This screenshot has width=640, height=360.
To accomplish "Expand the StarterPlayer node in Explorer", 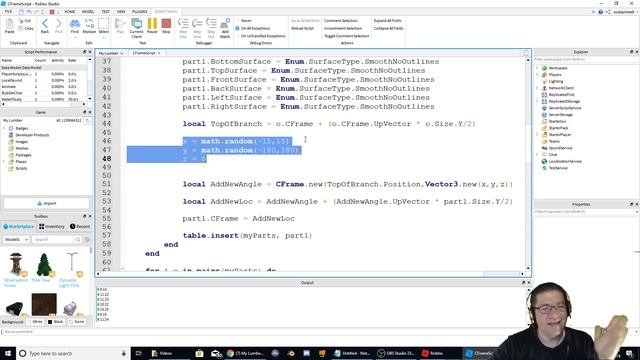I will point(537,135).
